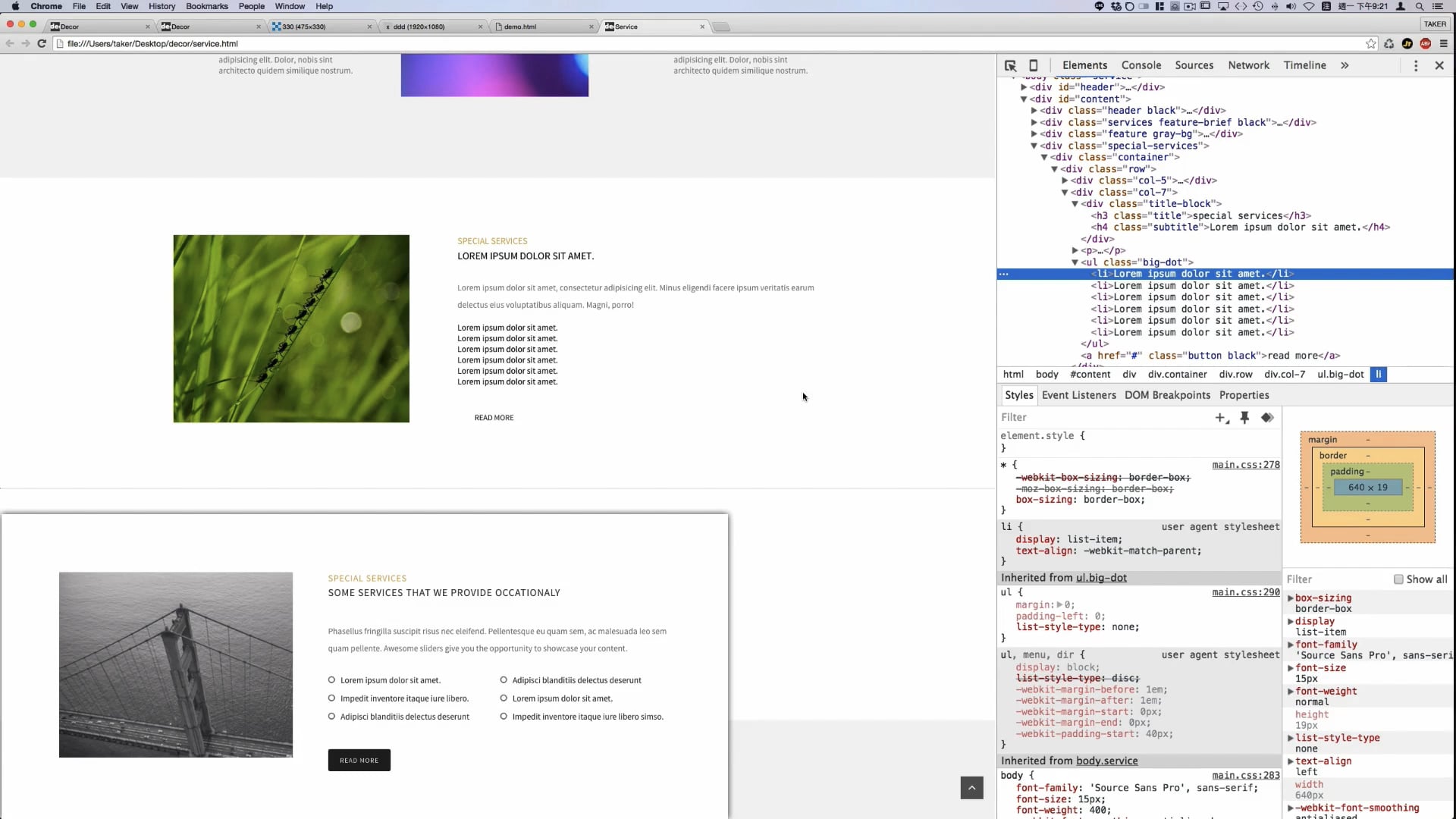Viewport: 1456px width, 819px height.
Task: Enable the Show all checkbox
Action: (x=1398, y=579)
